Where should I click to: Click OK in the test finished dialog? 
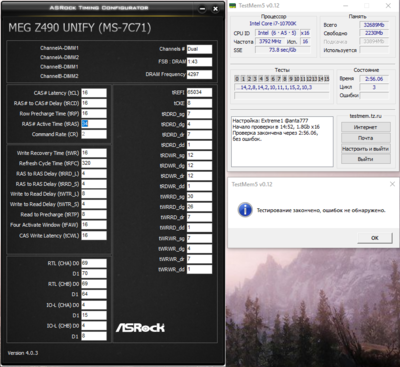point(375,238)
